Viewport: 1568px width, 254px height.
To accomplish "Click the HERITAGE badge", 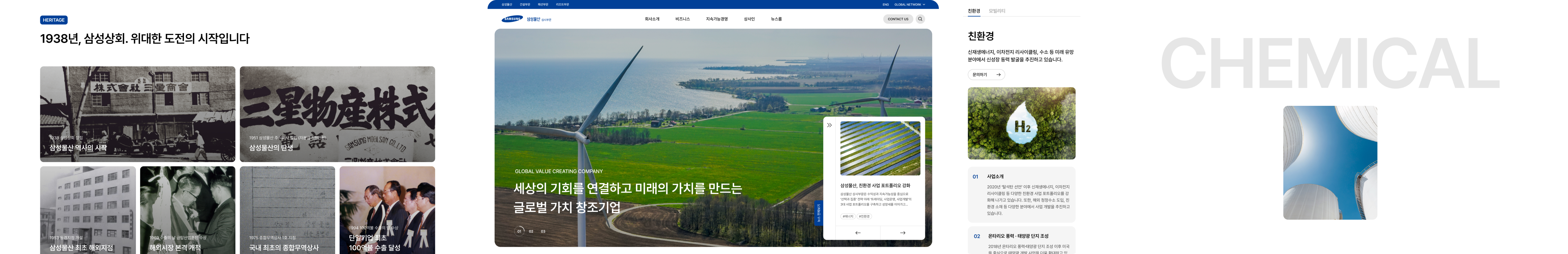I will [x=54, y=20].
